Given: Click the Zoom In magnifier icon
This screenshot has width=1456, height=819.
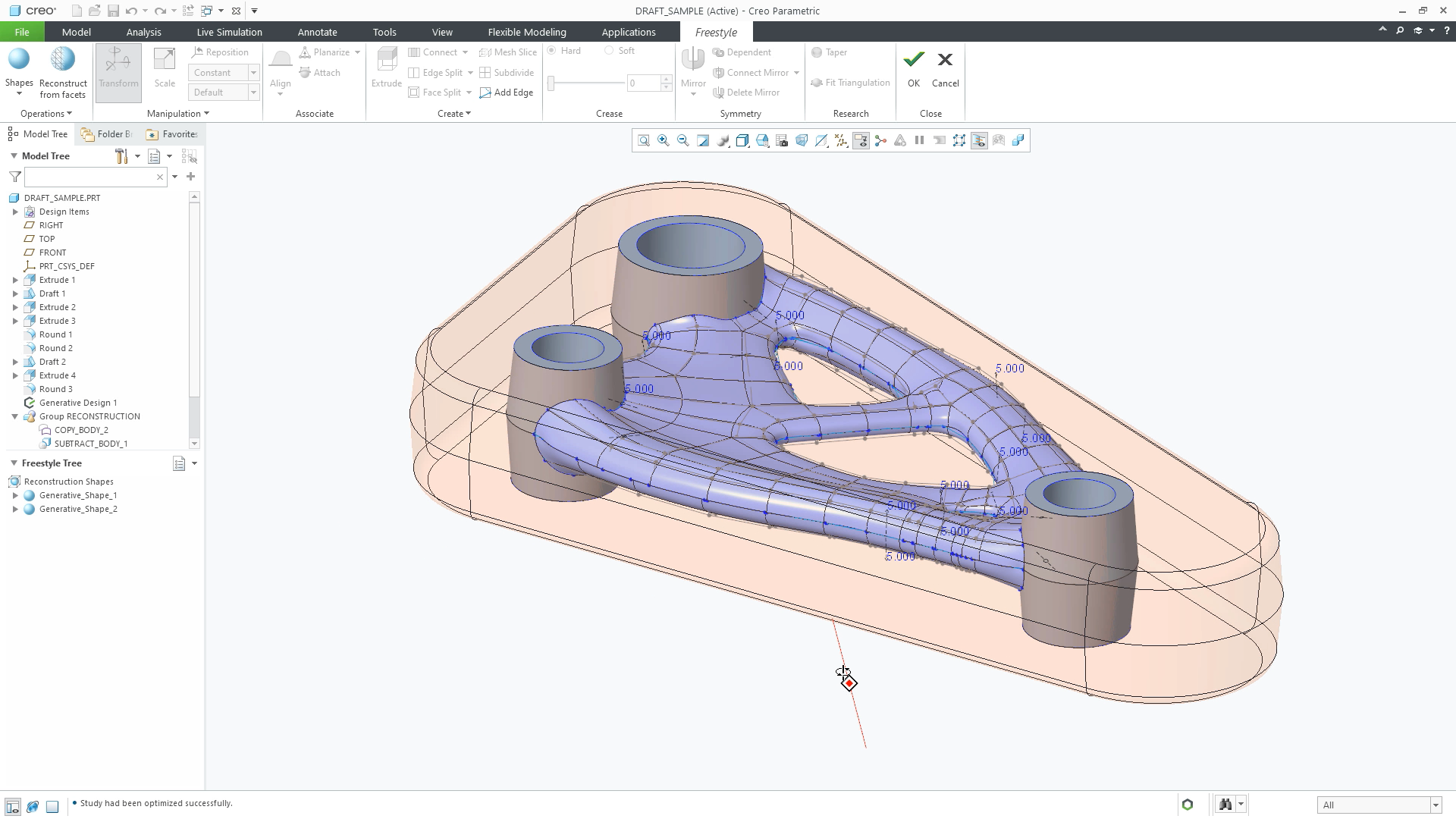Looking at the screenshot, I should 664,140.
